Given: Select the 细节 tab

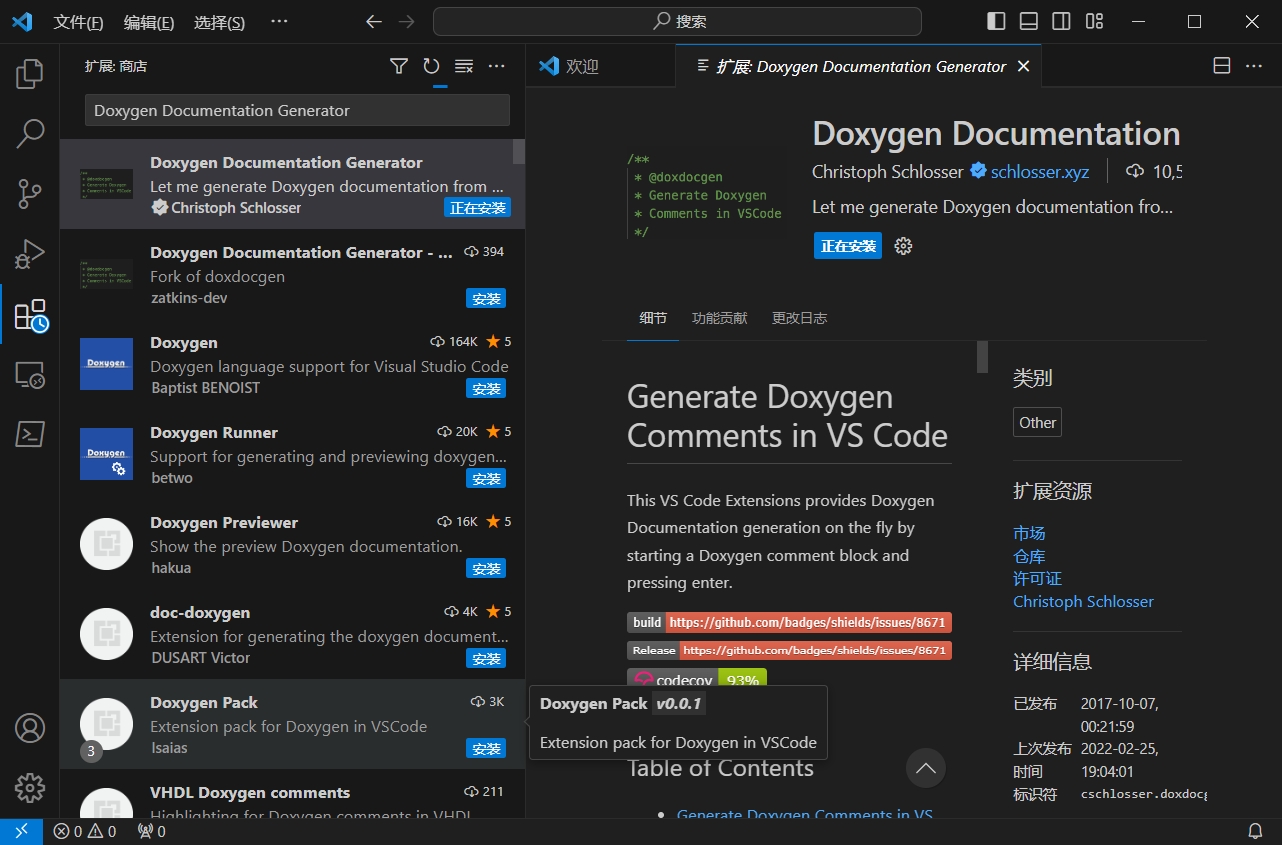Looking at the screenshot, I should pos(653,318).
